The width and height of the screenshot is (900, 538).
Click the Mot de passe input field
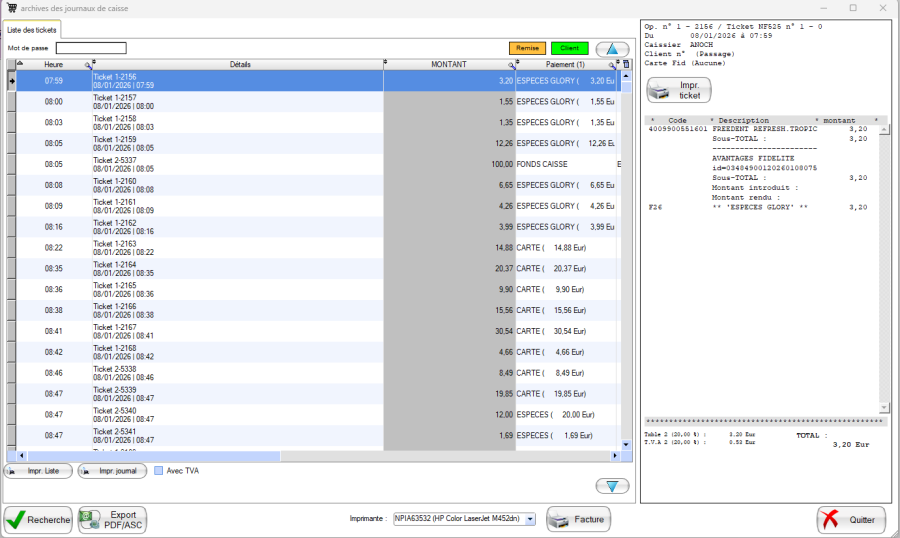pos(91,48)
